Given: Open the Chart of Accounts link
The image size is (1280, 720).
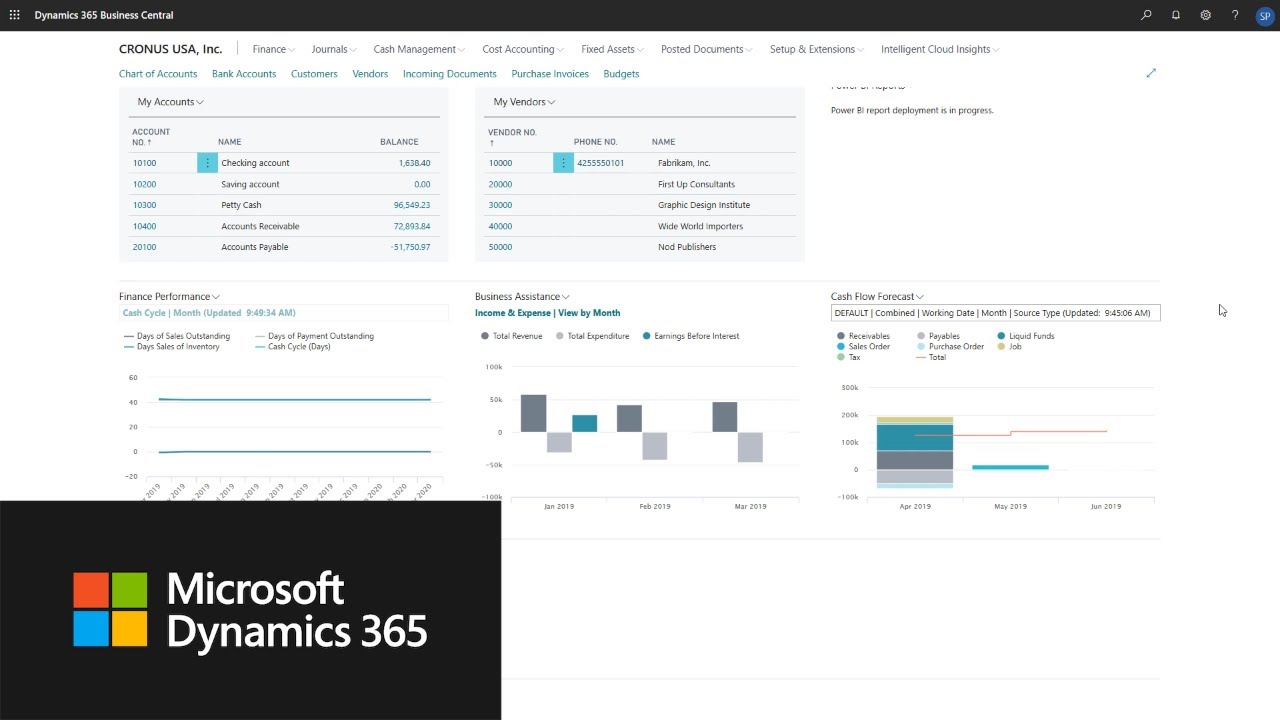Looking at the screenshot, I should (x=158, y=74).
